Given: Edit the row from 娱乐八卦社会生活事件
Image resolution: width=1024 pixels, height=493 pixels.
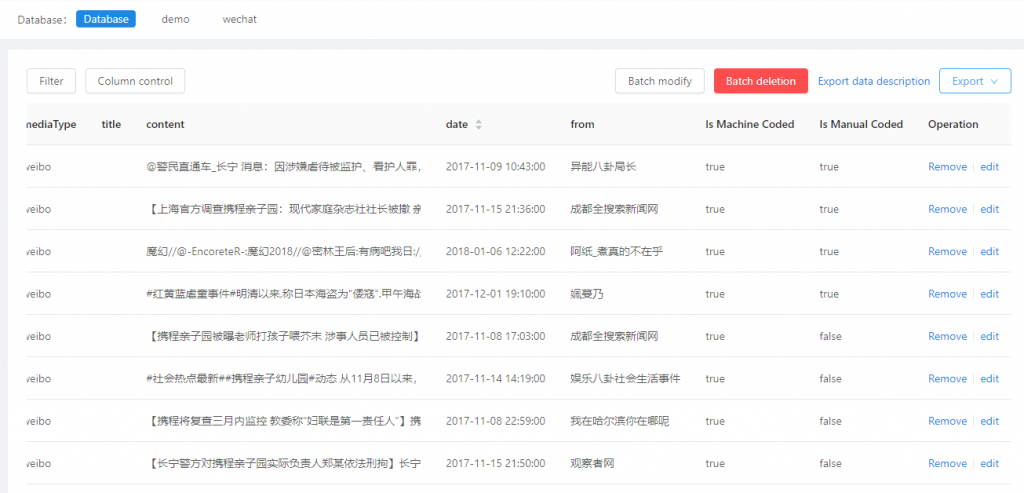Looking at the screenshot, I should point(989,379).
